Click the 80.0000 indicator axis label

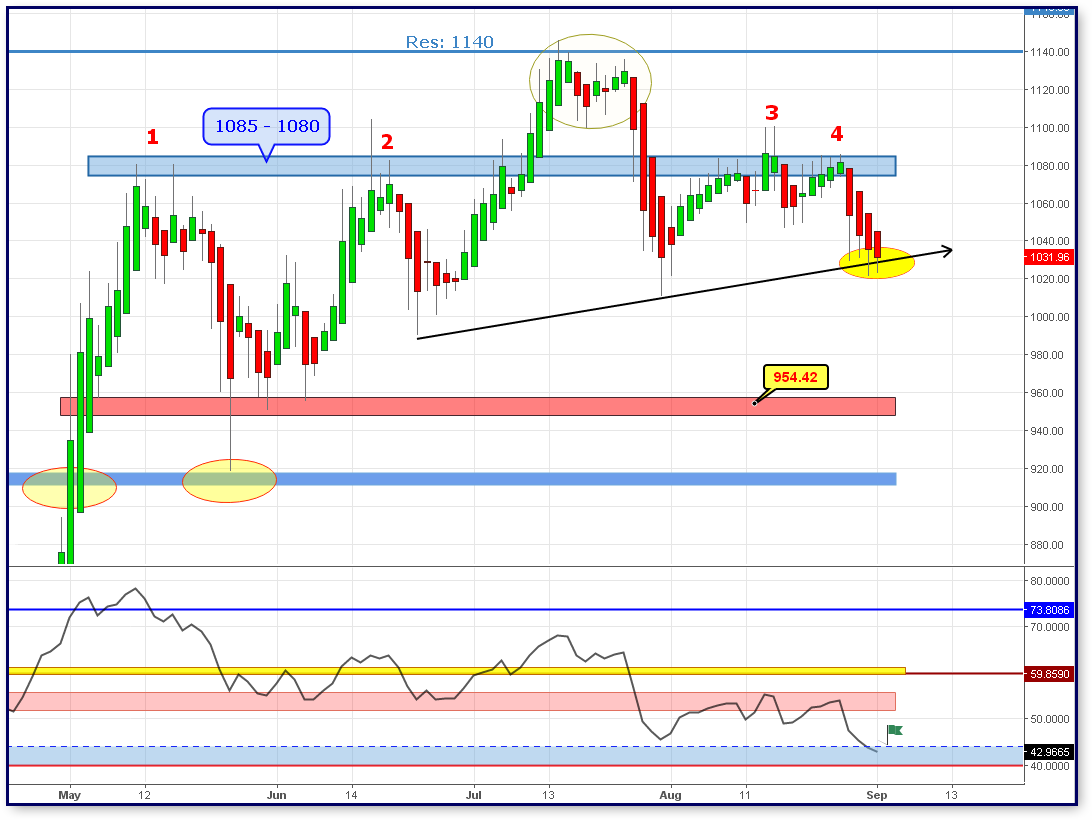click(1050, 581)
